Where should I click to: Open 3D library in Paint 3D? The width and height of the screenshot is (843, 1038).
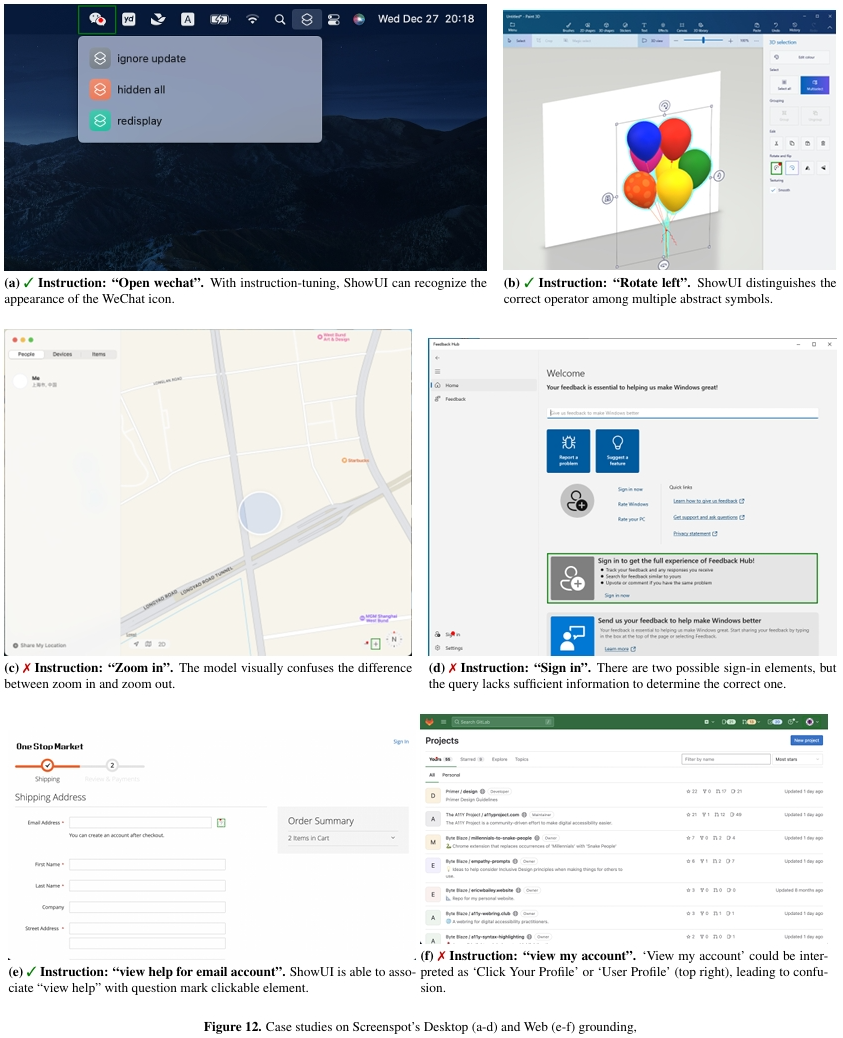click(701, 27)
